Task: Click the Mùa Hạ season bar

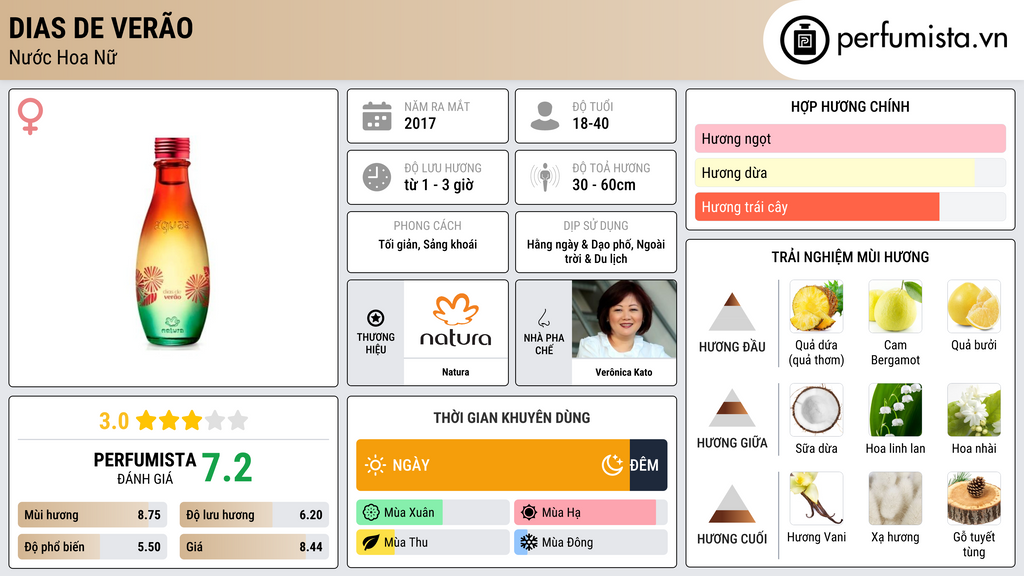Action: click(590, 513)
